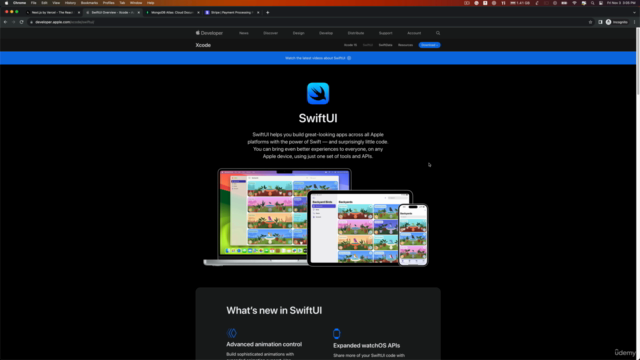The image size is (640, 360).
Task: Open Wi-Fi status in menu bar
Action: click(x=574, y=3)
